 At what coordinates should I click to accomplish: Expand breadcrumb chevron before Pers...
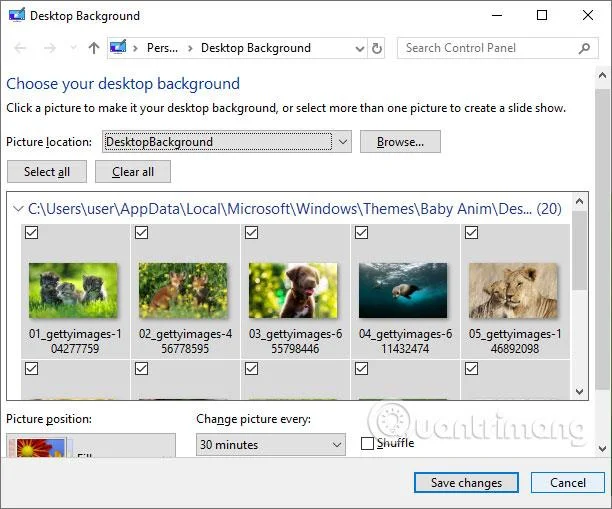point(135,48)
